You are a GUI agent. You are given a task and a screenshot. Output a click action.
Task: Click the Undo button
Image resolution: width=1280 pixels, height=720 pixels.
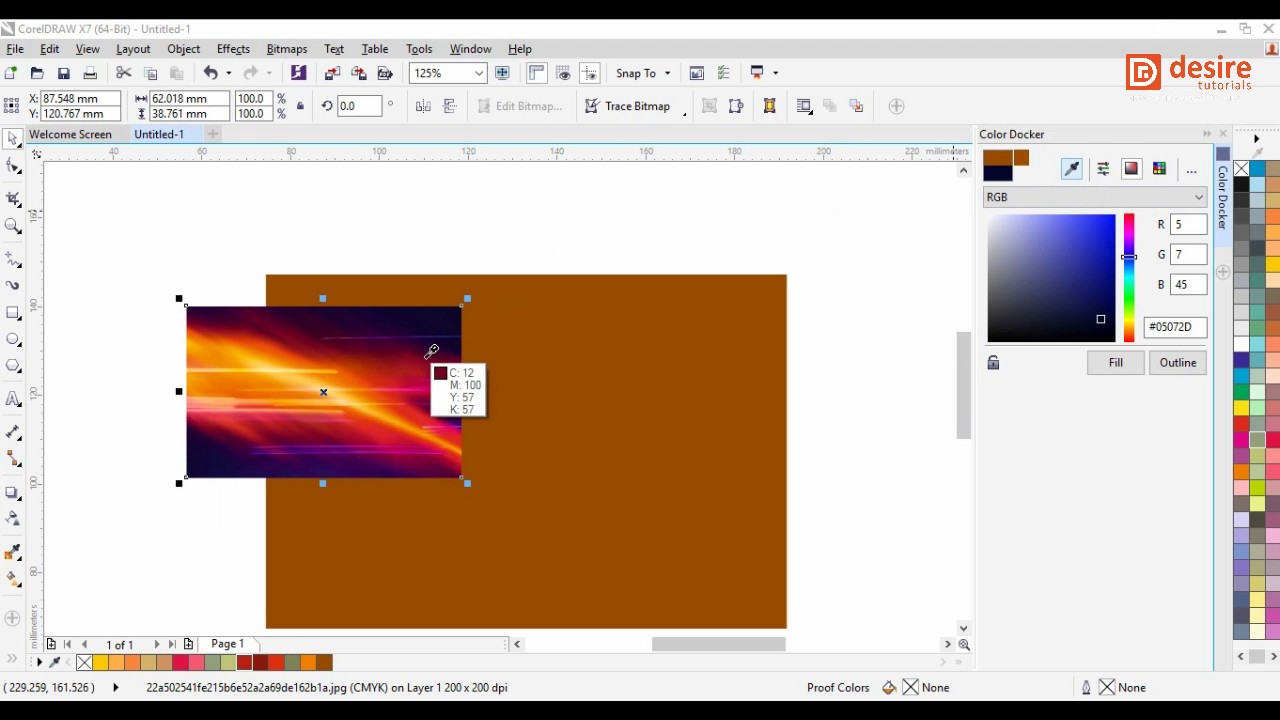tap(210, 73)
